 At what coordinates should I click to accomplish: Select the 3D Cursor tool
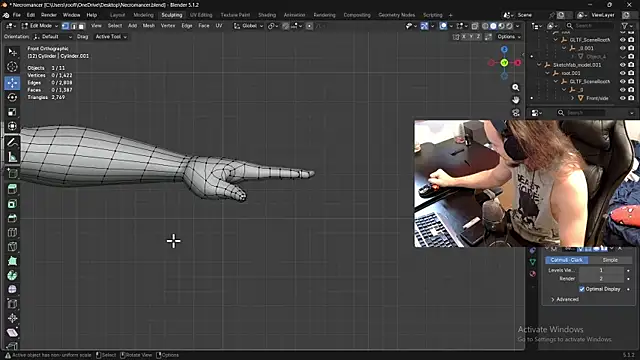12,67
